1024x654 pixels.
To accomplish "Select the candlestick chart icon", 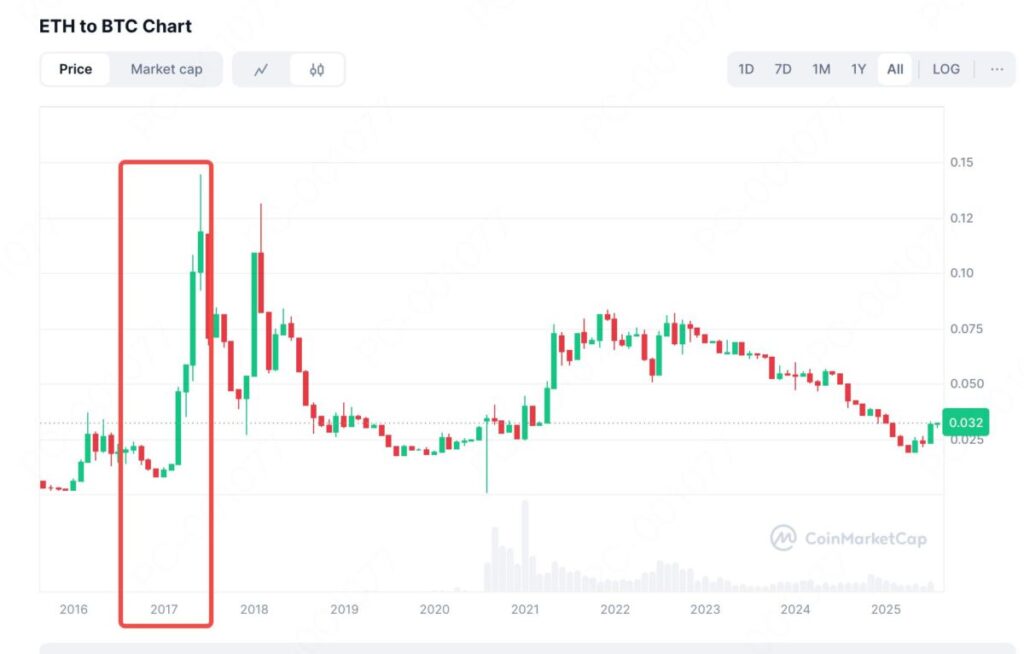I will coord(316,69).
